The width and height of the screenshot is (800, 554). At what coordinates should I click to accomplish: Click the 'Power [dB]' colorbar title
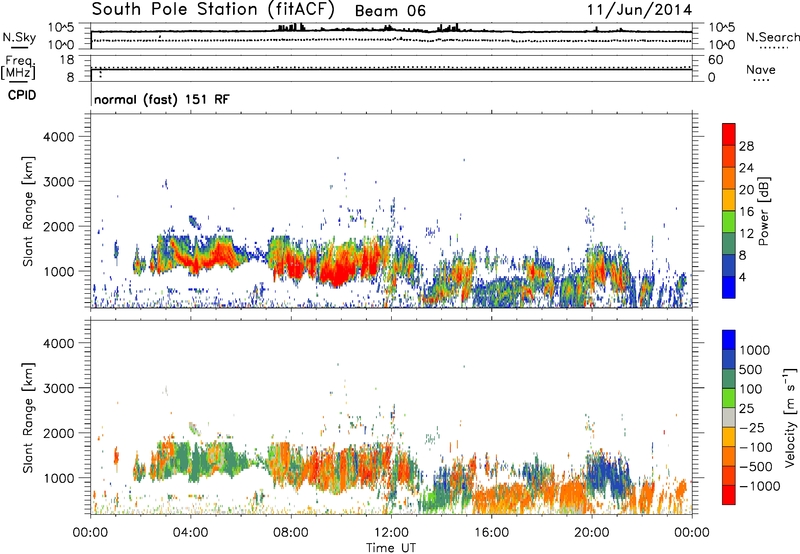(763, 212)
